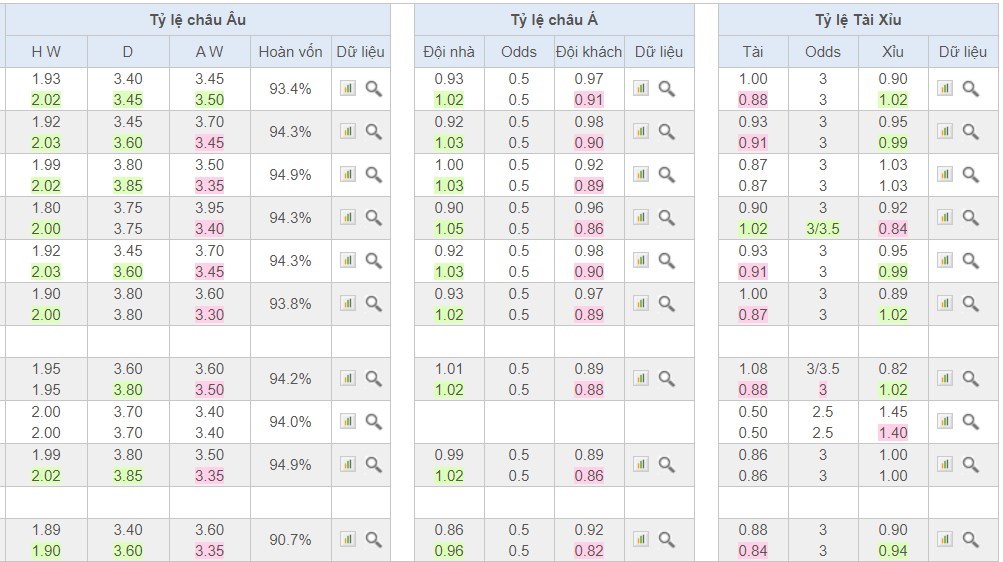Click magnifier icon in the 90.7% payout row

[x=373, y=539]
